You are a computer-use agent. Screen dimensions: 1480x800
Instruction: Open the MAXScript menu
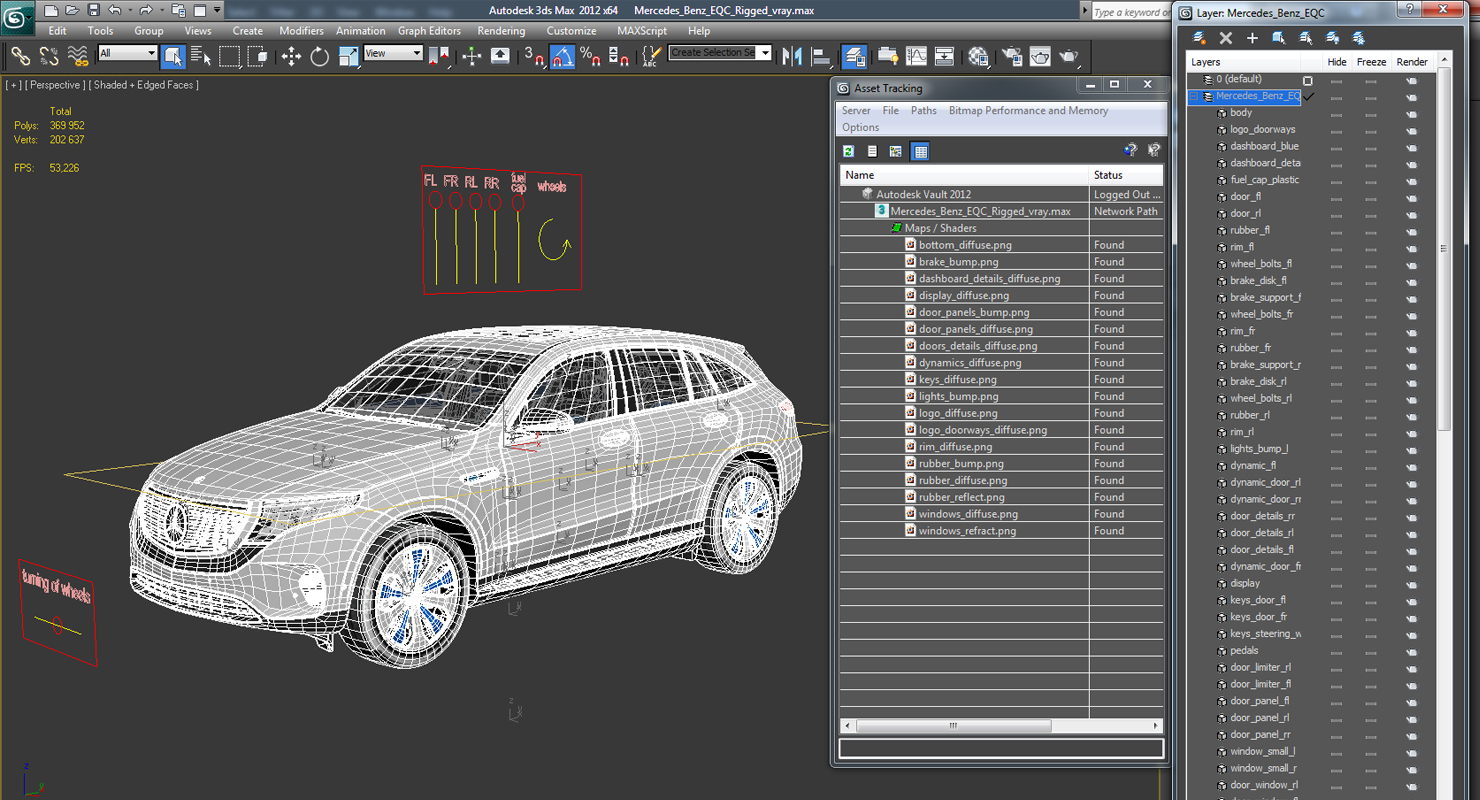[641, 31]
